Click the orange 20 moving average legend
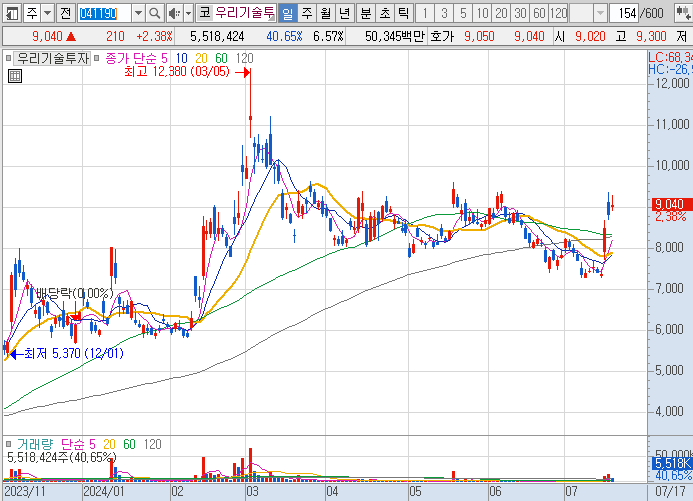Image resolution: width=693 pixels, height=501 pixels. [x=201, y=58]
